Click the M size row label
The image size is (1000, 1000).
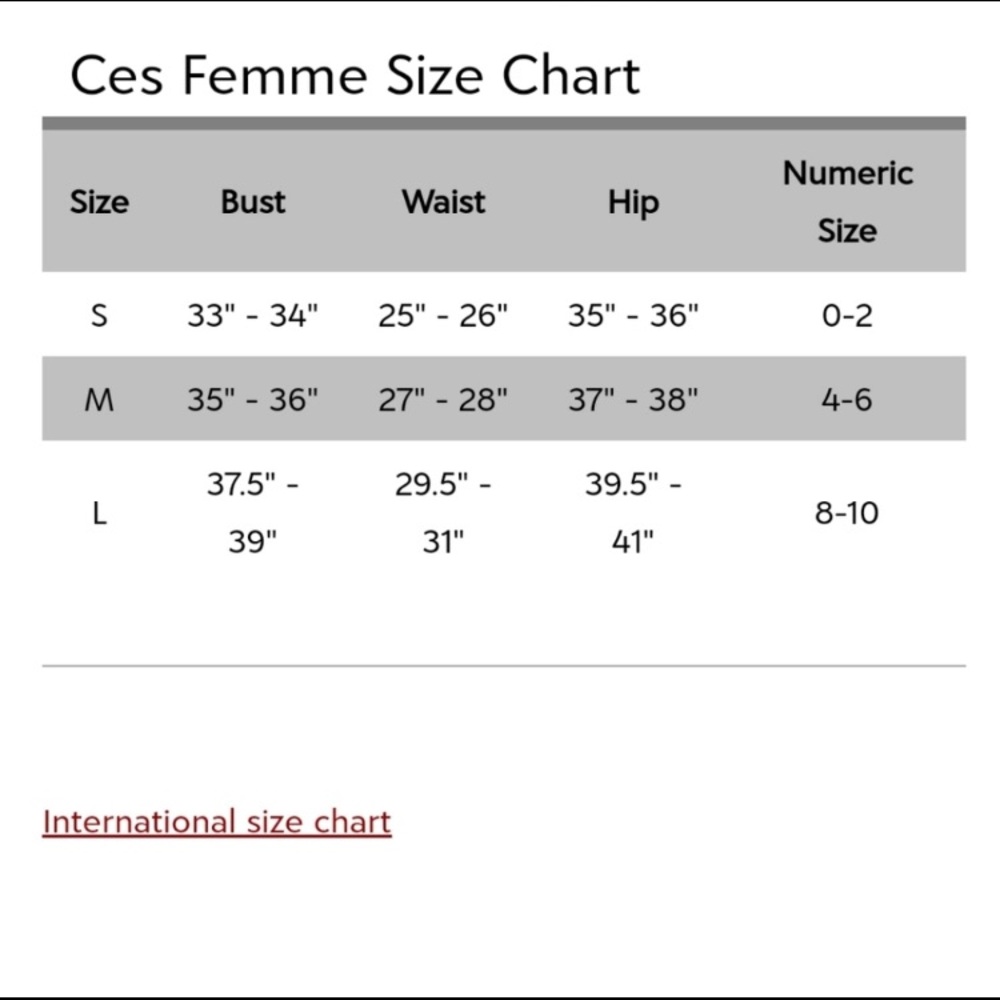(x=99, y=399)
